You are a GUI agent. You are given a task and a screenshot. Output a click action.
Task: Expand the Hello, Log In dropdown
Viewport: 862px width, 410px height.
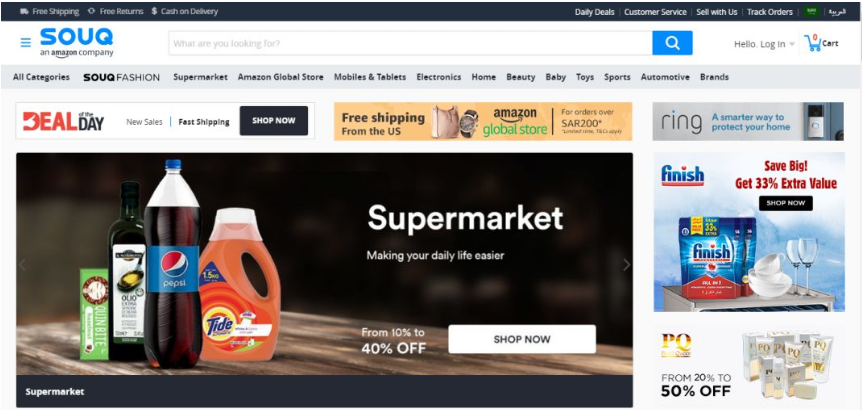tap(764, 44)
